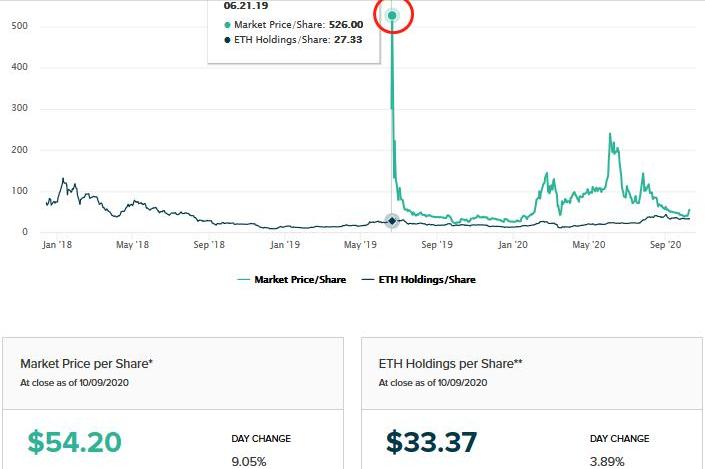Click the $33.37 ETH holdings value
705x469 pixels.
[432, 442]
